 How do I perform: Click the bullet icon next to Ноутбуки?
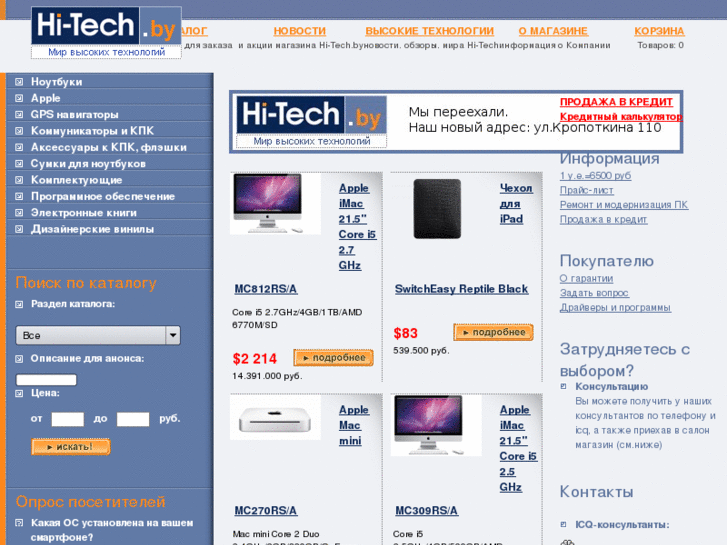point(19,82)
